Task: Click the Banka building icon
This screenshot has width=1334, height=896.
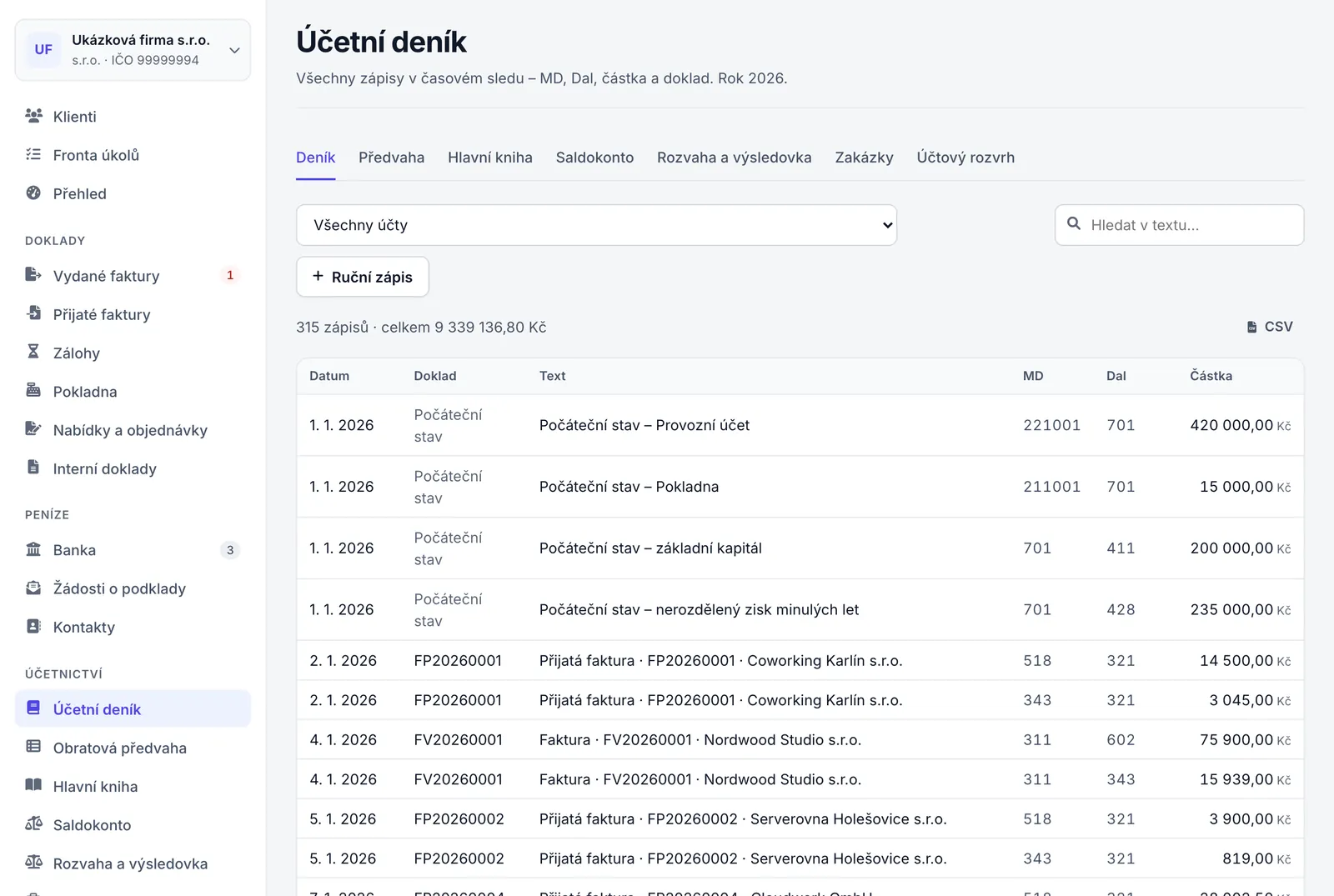Action: pos(33,548)
